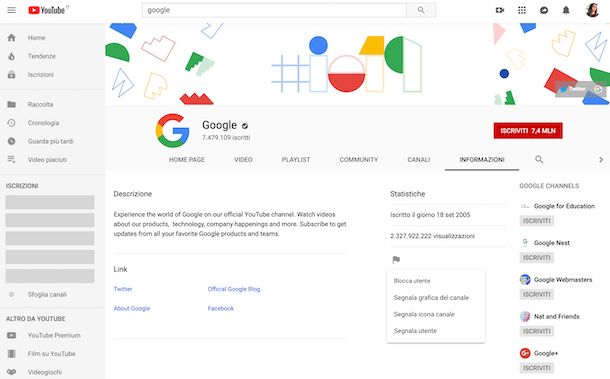Search within channel magnifier icon
Viewport: 610px width, 379px height.
click(x=539, y=159)
